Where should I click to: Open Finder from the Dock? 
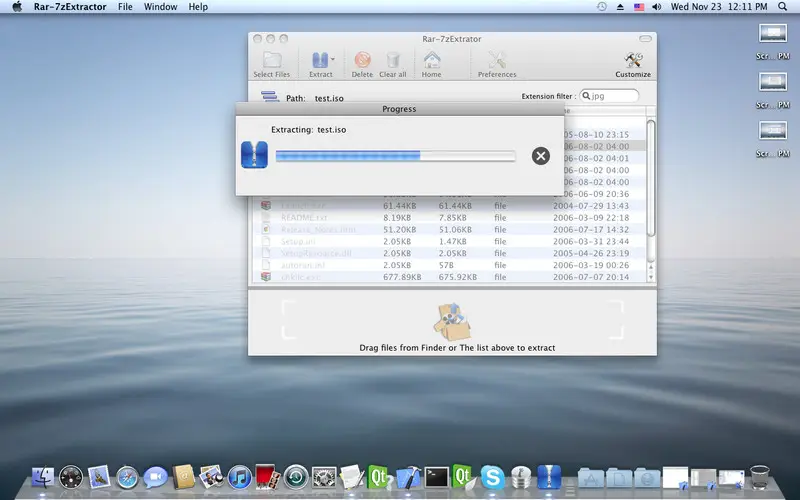(43, 478)
